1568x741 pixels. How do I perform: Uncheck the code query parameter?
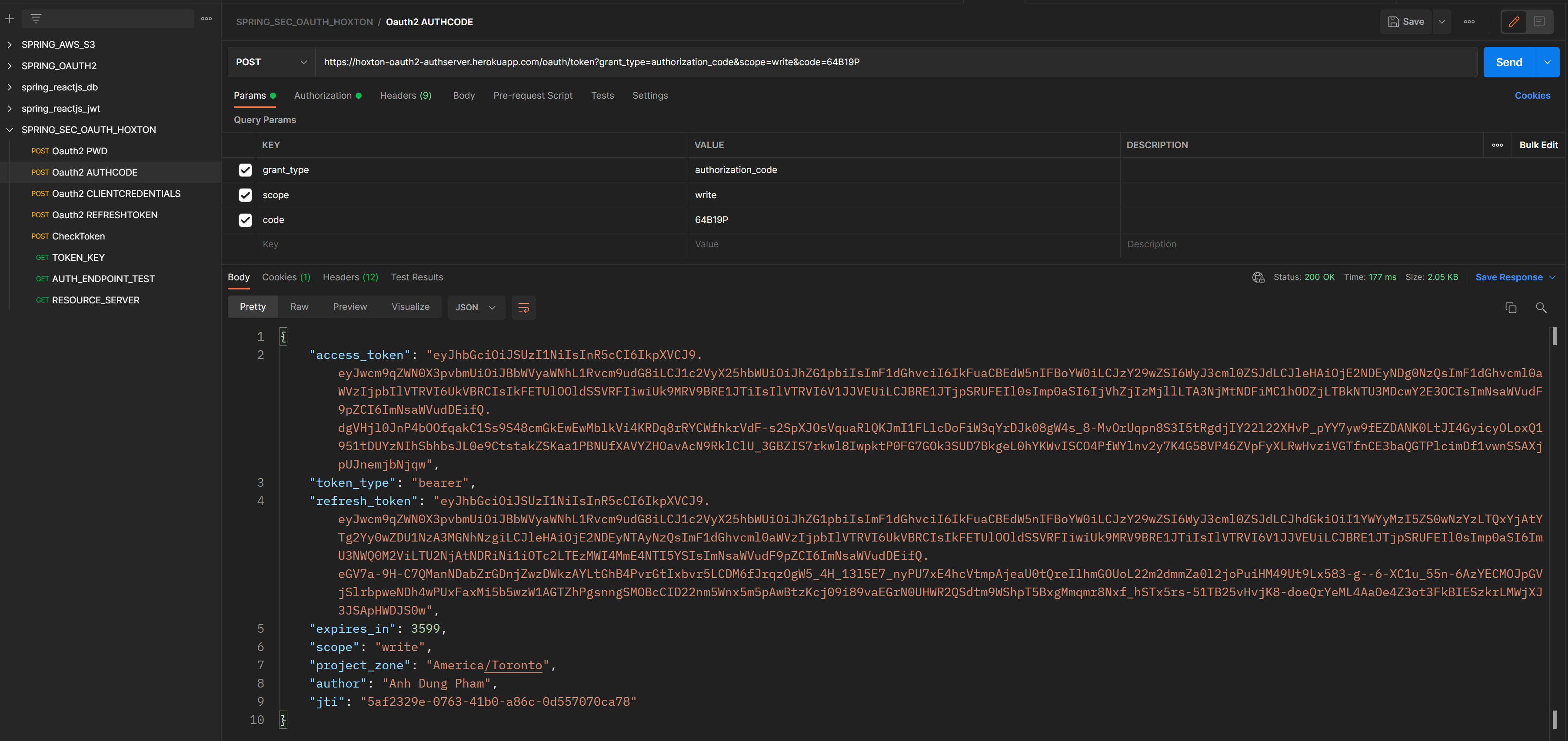point(245,220)
